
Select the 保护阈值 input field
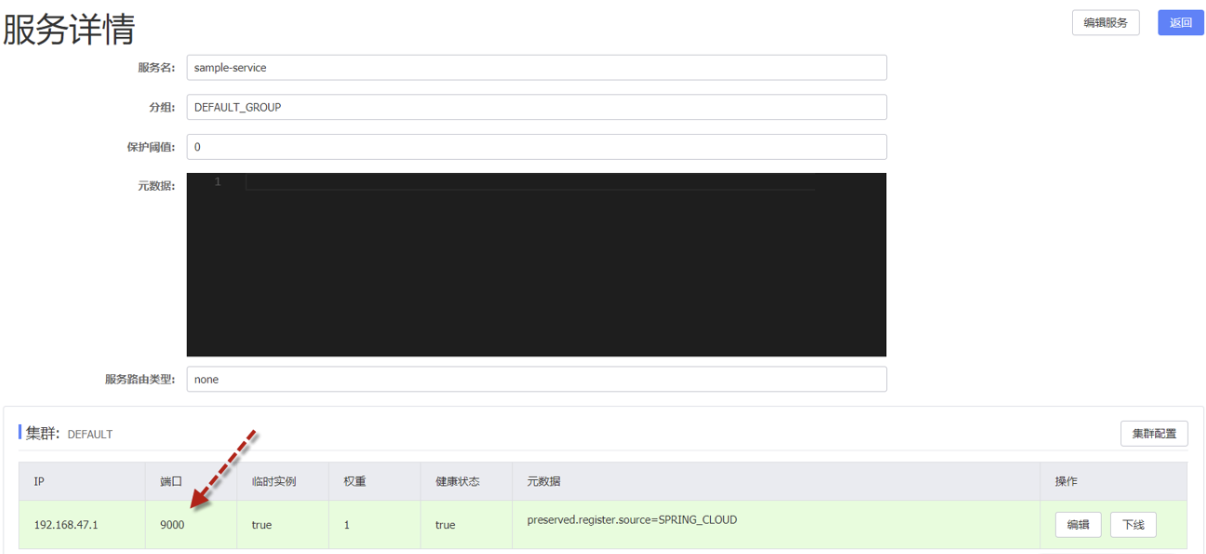[536, 147]
